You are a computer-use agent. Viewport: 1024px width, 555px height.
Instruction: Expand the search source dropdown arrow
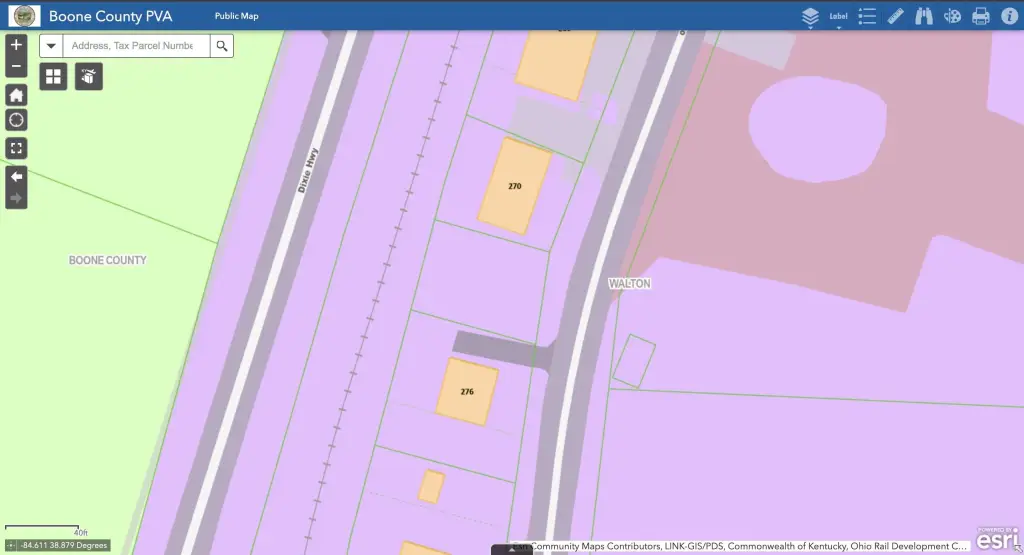click(51, 46)
